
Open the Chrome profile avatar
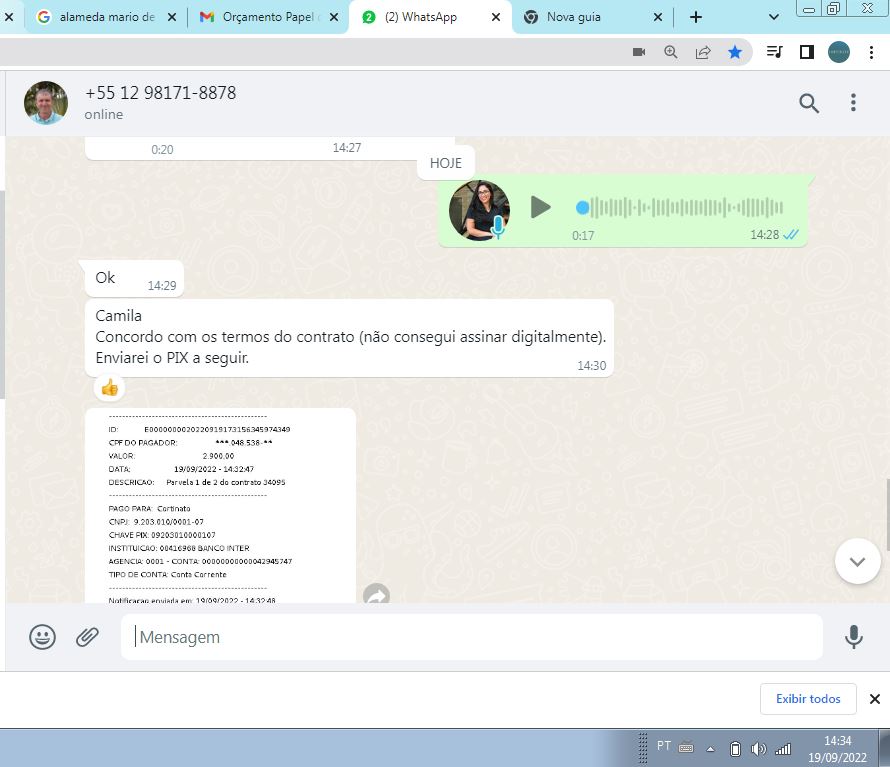tap(839, 52)
